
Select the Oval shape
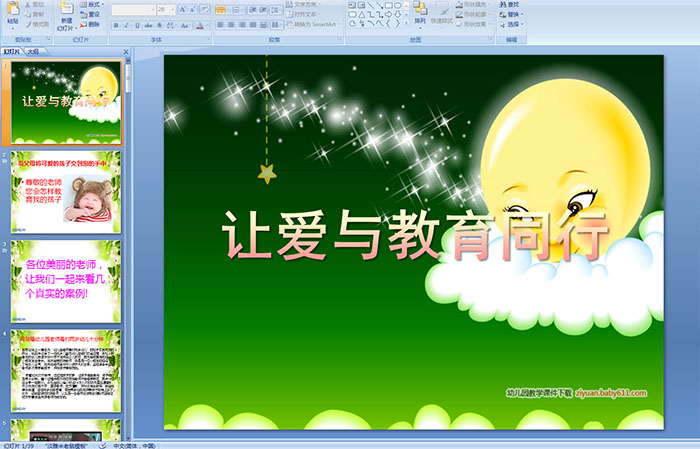[x=397, y=5]
